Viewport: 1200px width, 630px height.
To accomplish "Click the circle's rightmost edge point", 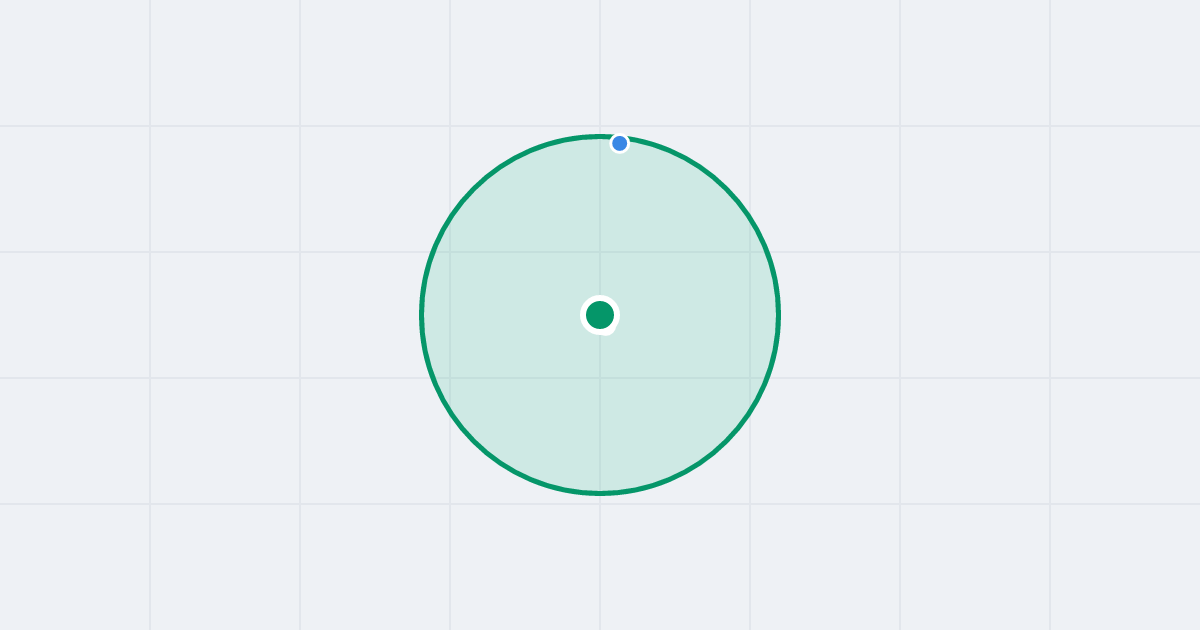I will (x=779, y=315).
